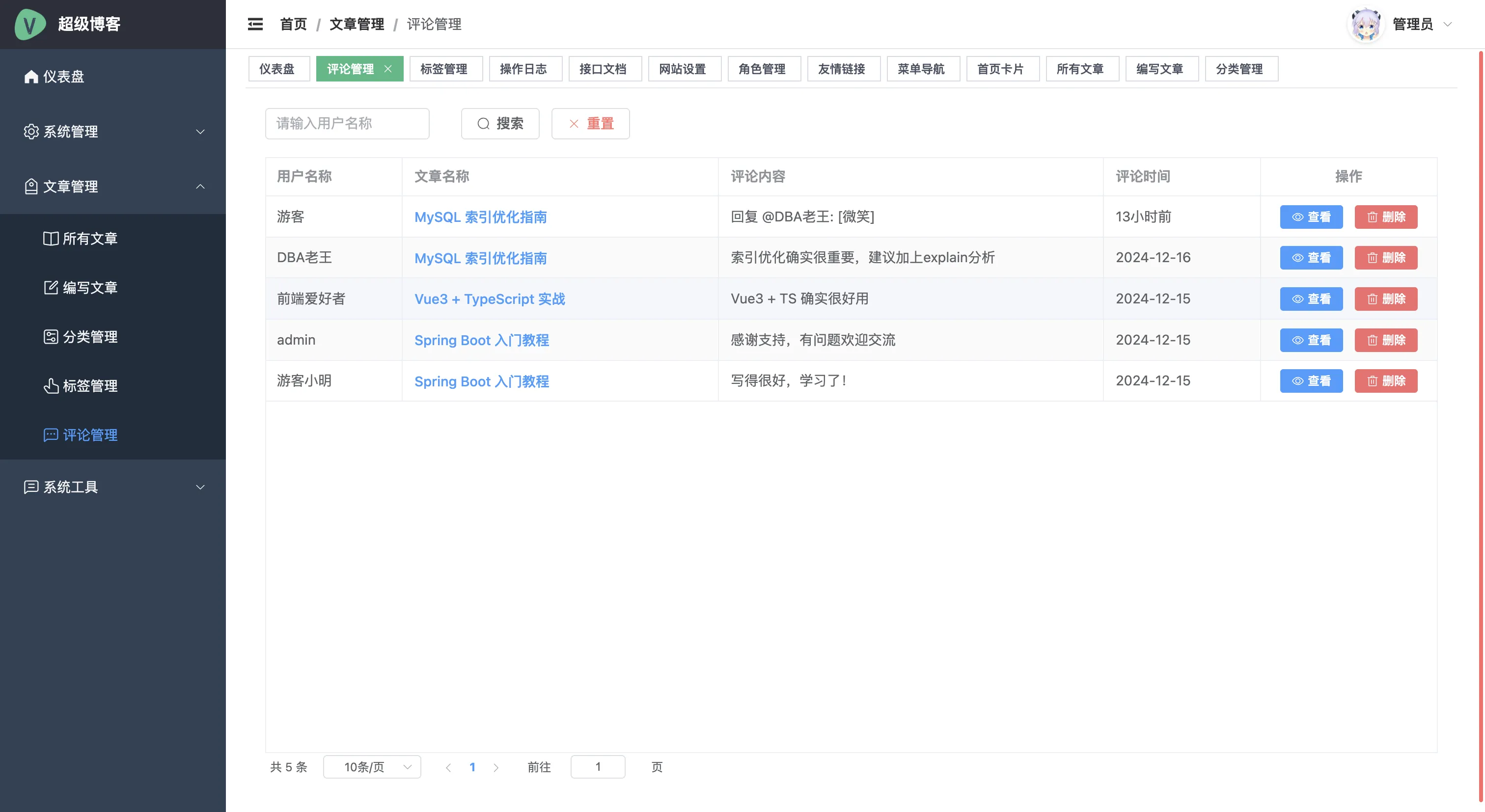Switch to the 标签管理 tab

pyautogui.click(x=446, y=69)
